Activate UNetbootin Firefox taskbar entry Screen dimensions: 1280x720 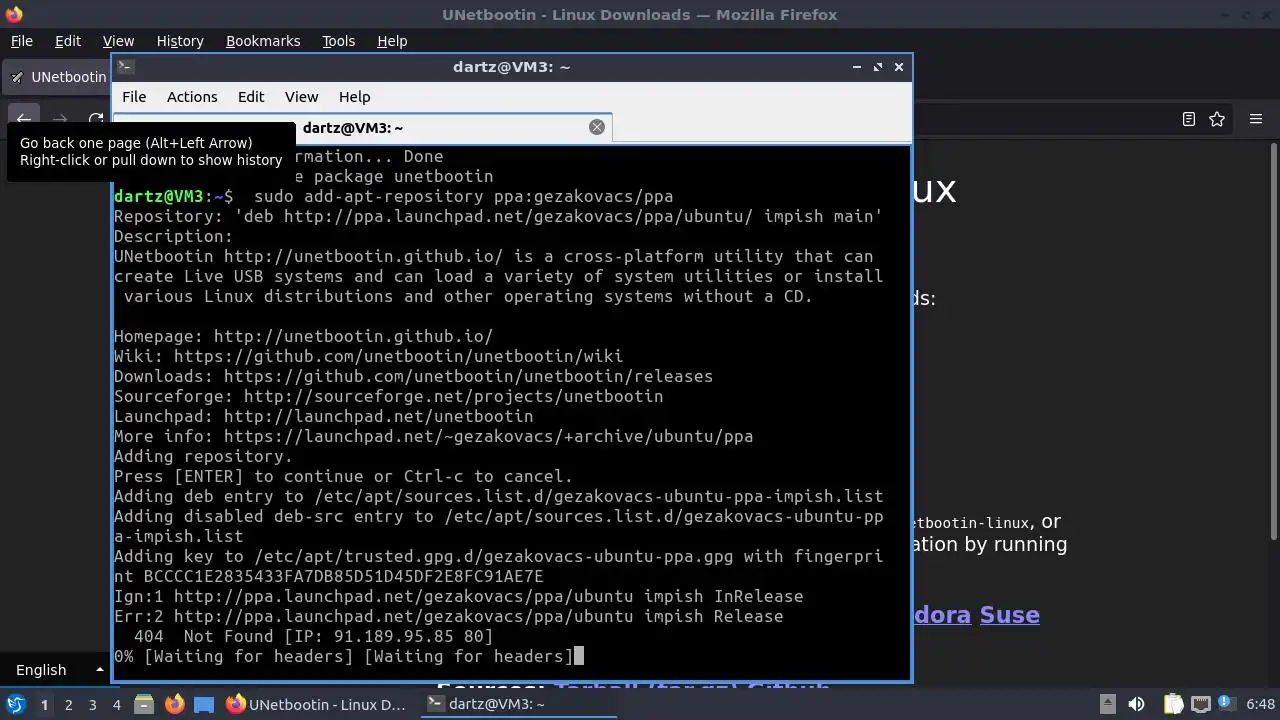click(x=317, y=704)
